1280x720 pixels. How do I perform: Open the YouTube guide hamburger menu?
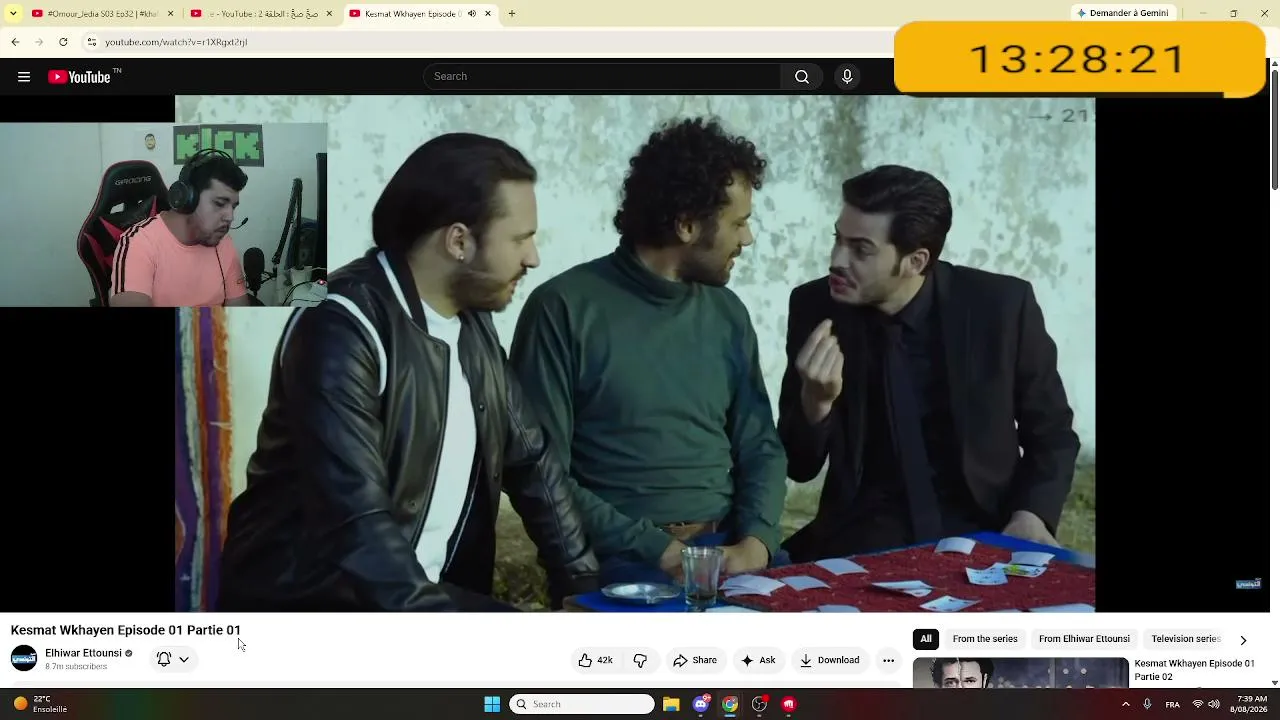(x=24, y=77)
